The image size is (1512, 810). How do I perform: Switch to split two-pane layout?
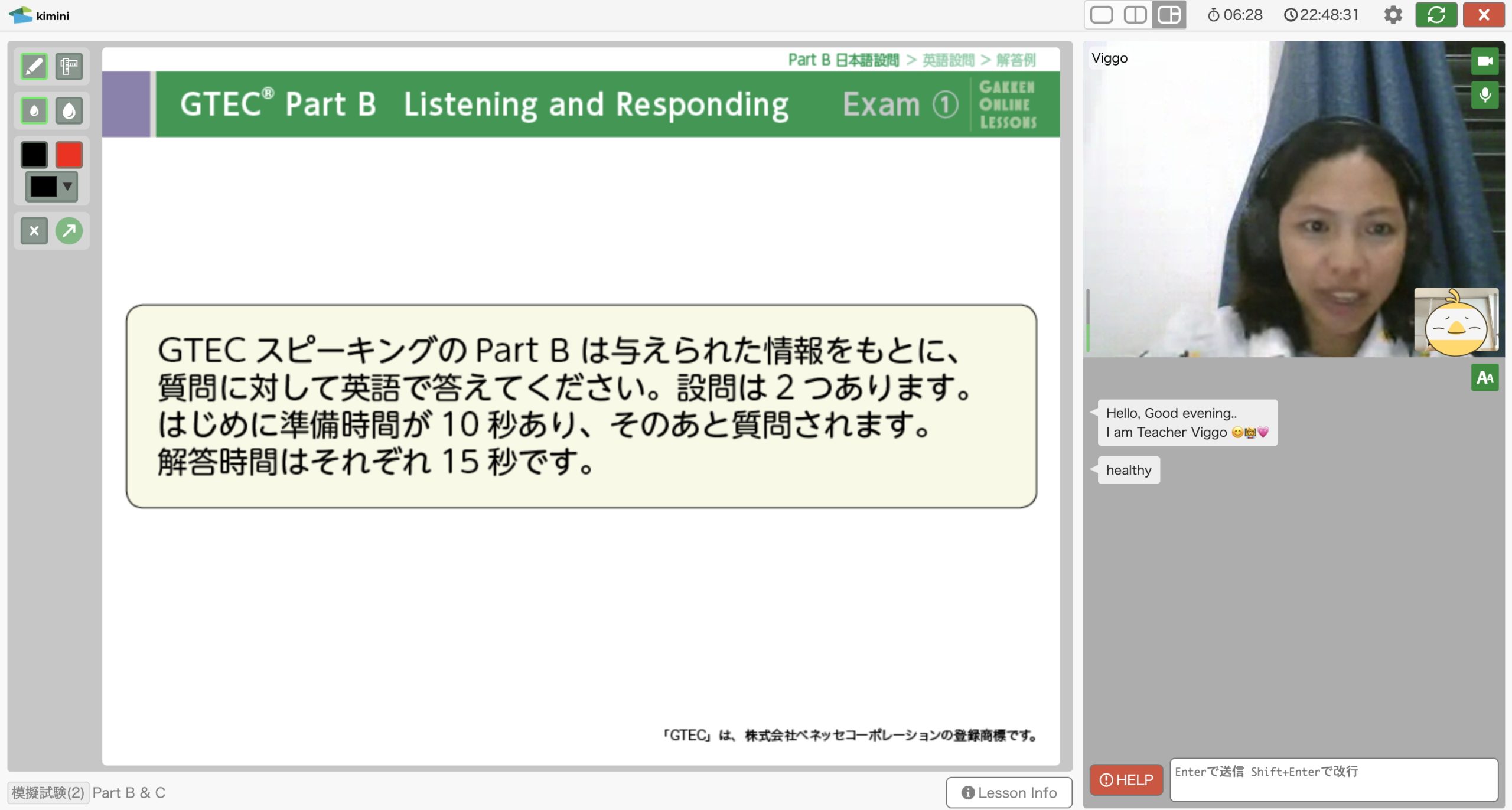[1135, 15]
